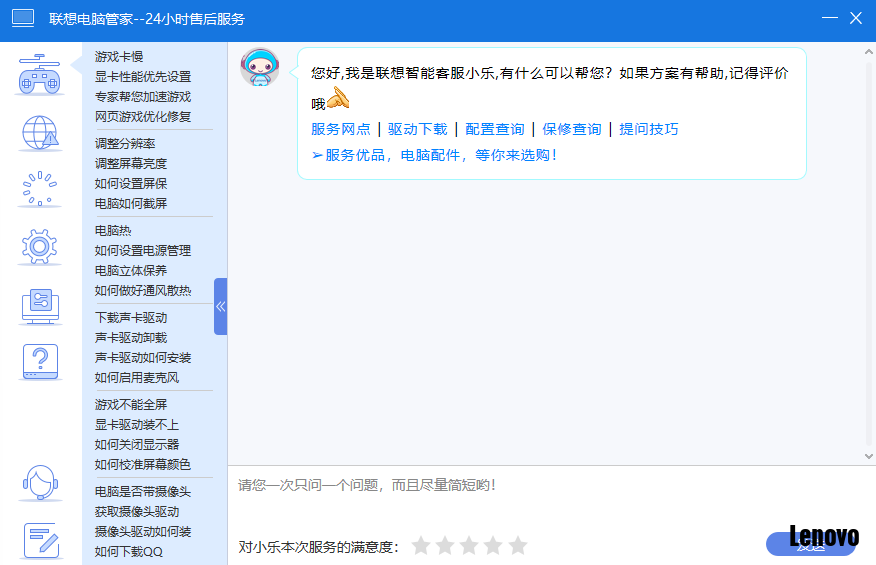Select the gear settings category icon
The image size is (876, 565).
point(40,246)
